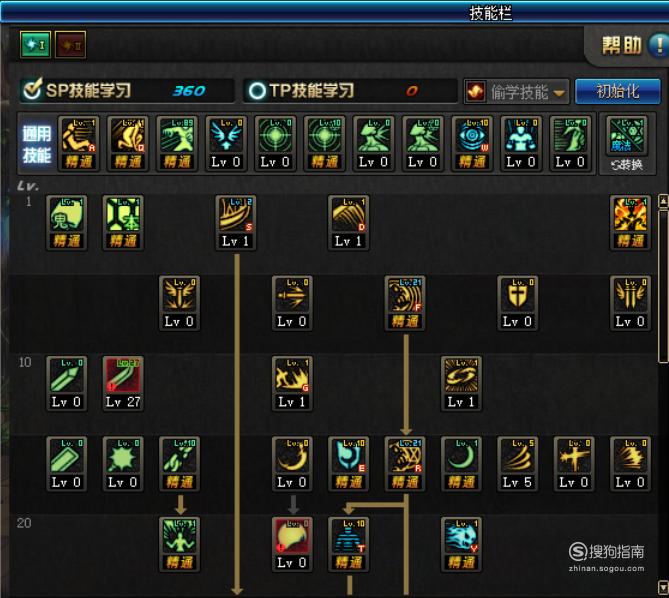Click the scrollbar down arrow
This screenshot has height=598, width=669.
point(663,587)
